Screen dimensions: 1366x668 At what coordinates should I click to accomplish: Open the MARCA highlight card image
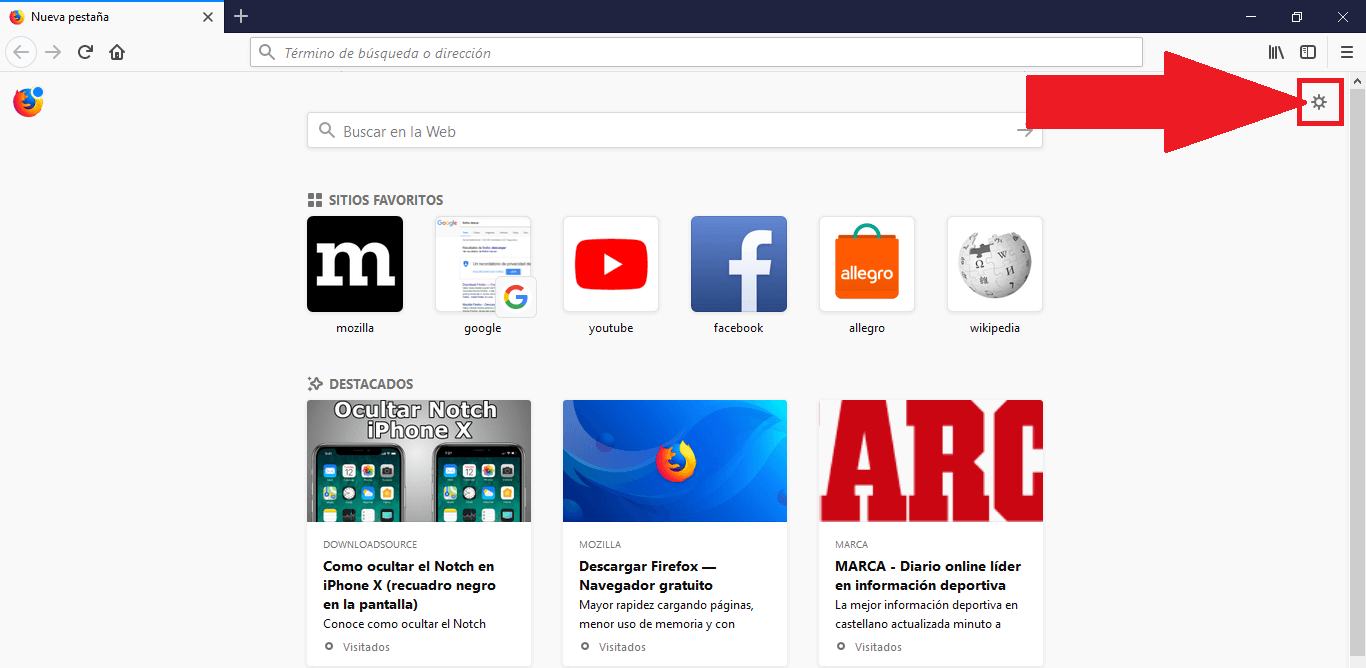pos(931,461)
